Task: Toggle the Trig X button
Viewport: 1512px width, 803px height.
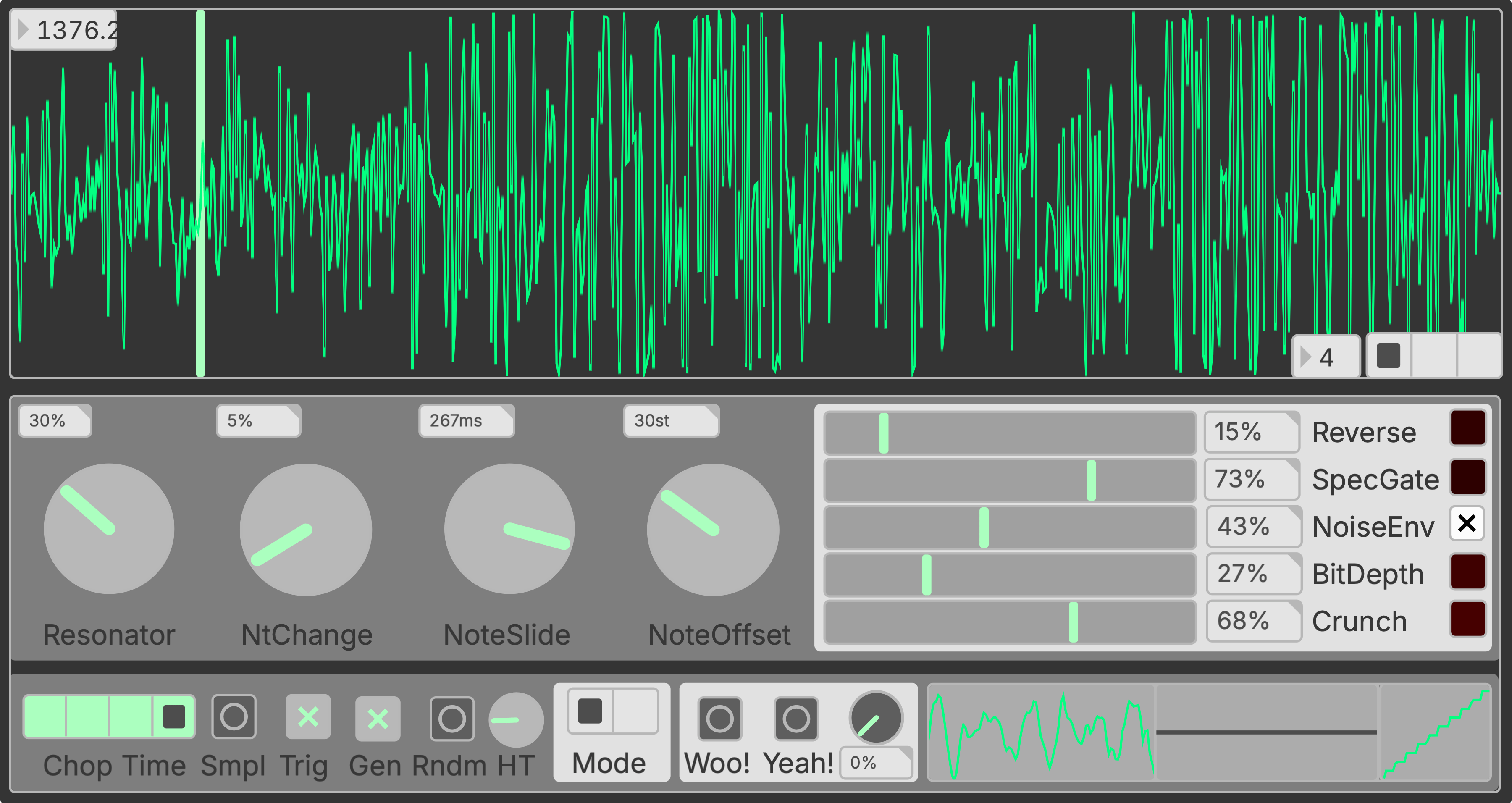Action: pyautogui.click(x=307, y=717)
